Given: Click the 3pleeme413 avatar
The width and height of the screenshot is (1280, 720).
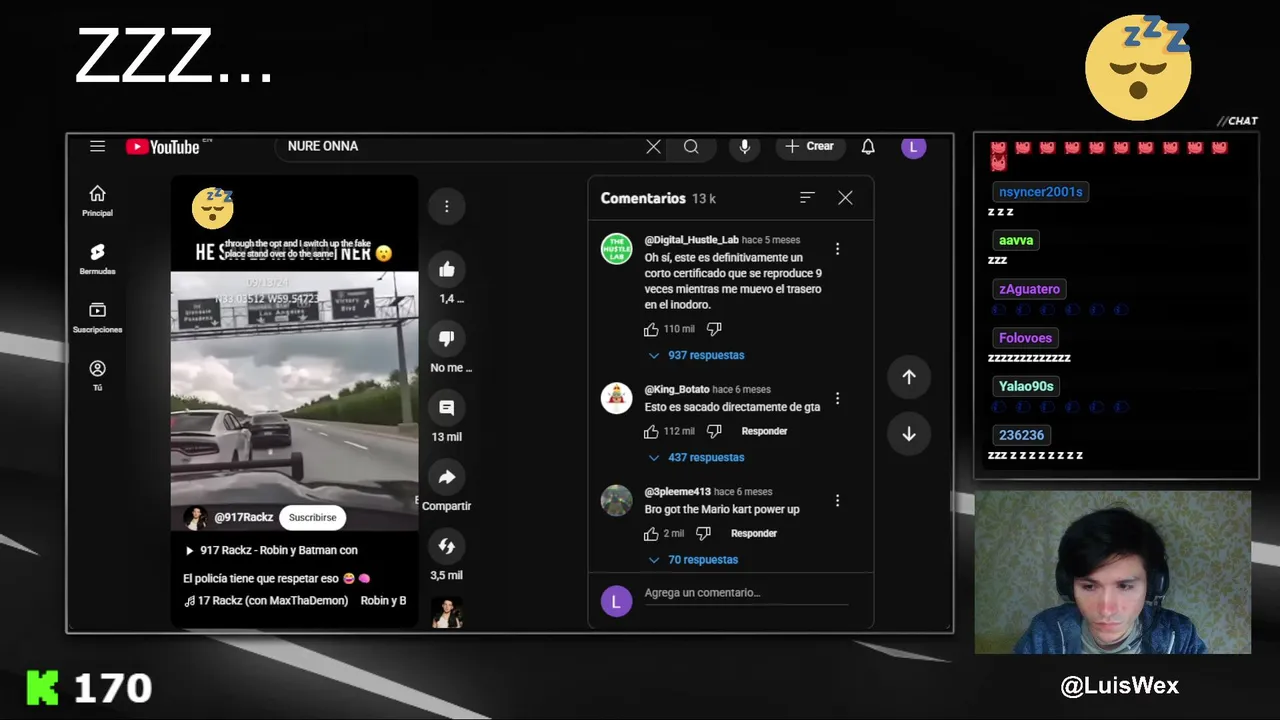Looking at the screenshot, I should click(x=616, y=500).
